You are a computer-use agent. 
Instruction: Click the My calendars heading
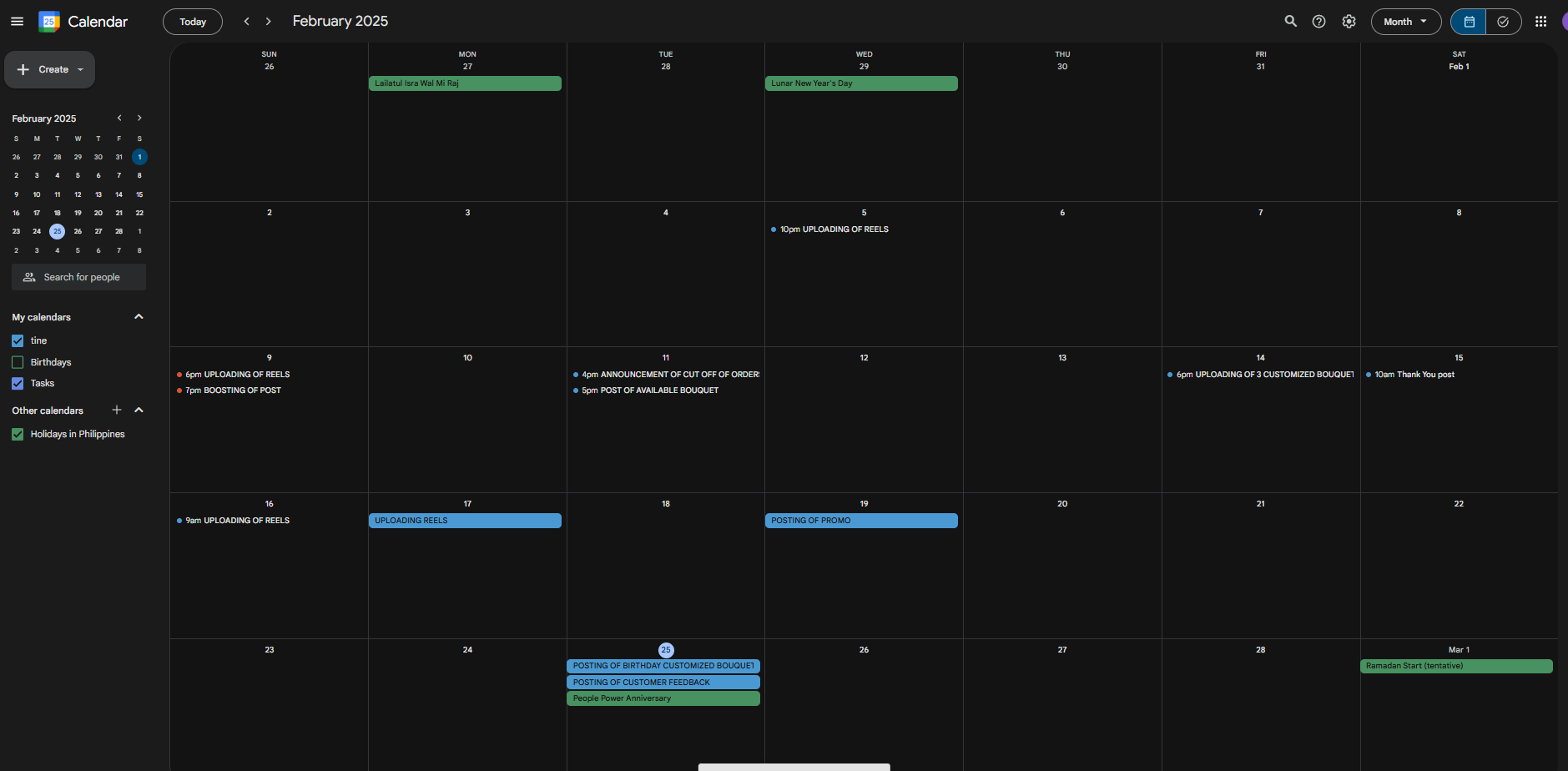[42, 317]
